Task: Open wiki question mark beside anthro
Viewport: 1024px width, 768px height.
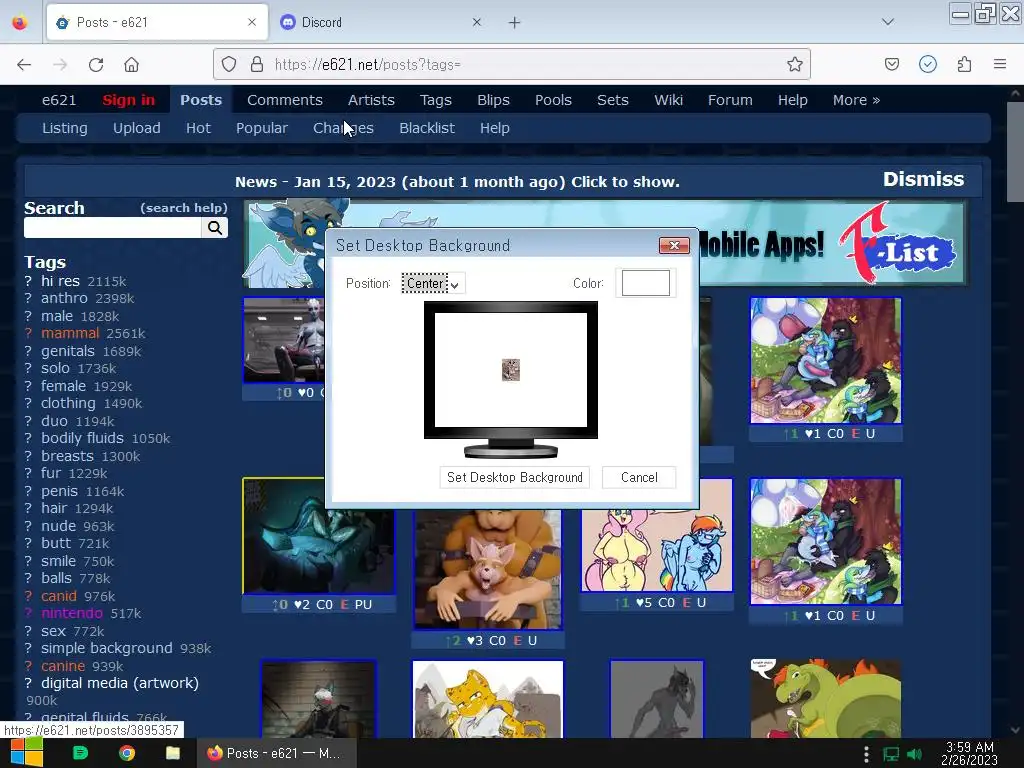Action: (28, 298)
